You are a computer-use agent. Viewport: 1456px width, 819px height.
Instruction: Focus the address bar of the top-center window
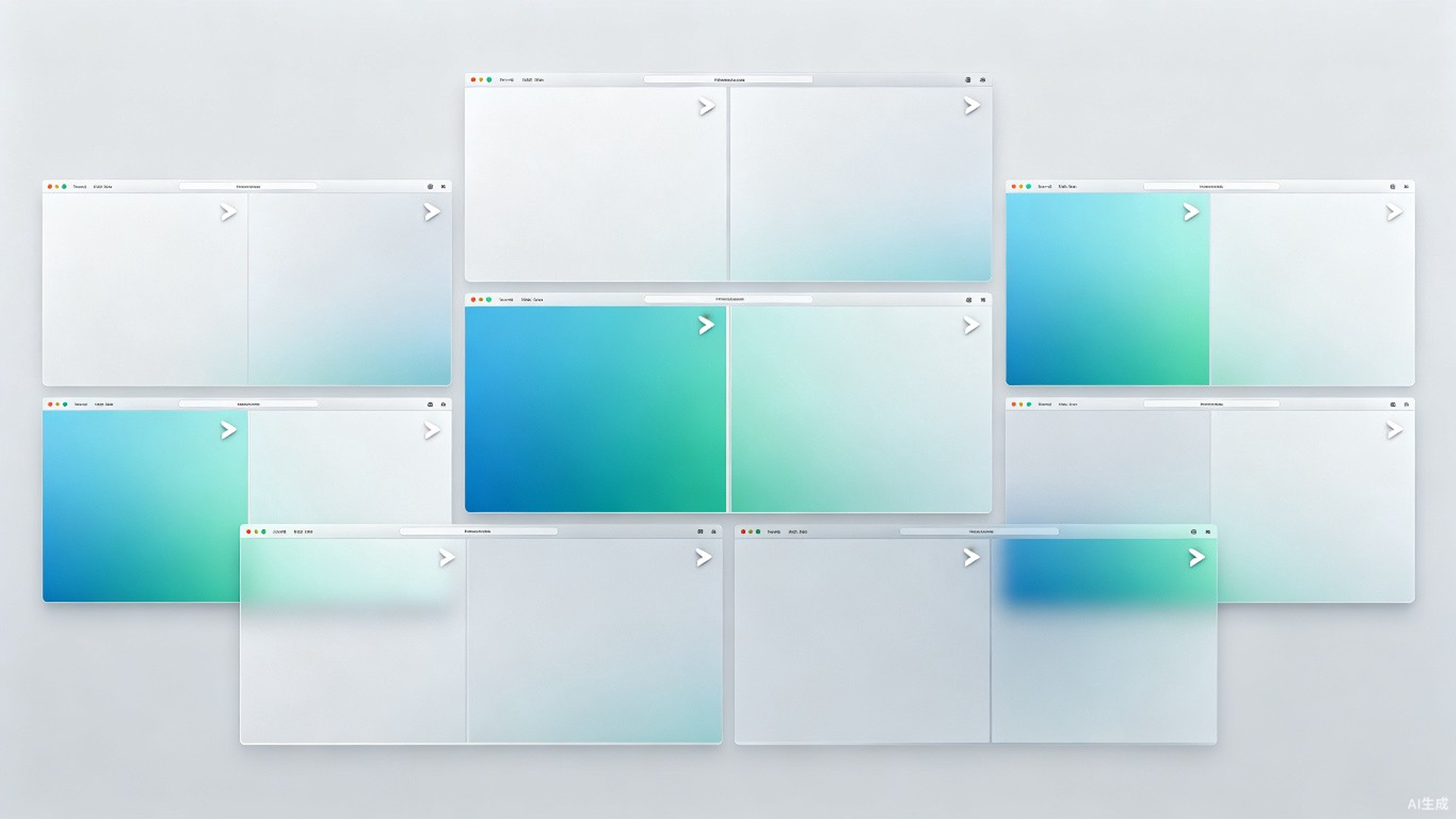tap(728, 80)
